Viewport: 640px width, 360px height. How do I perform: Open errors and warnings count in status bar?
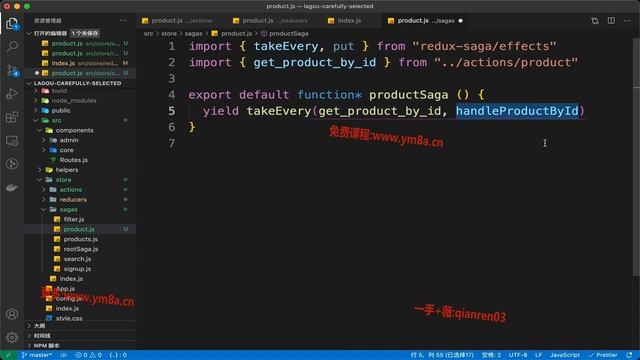[89, 355]
